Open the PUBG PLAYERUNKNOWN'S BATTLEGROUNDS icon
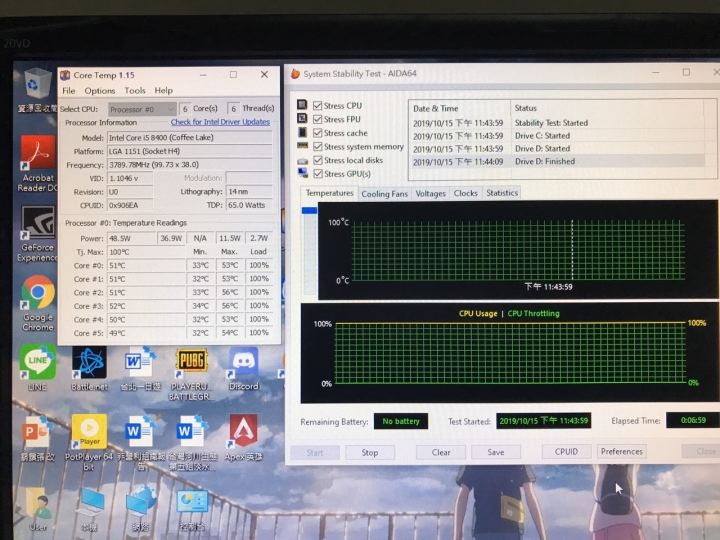 tap(191, 374)
